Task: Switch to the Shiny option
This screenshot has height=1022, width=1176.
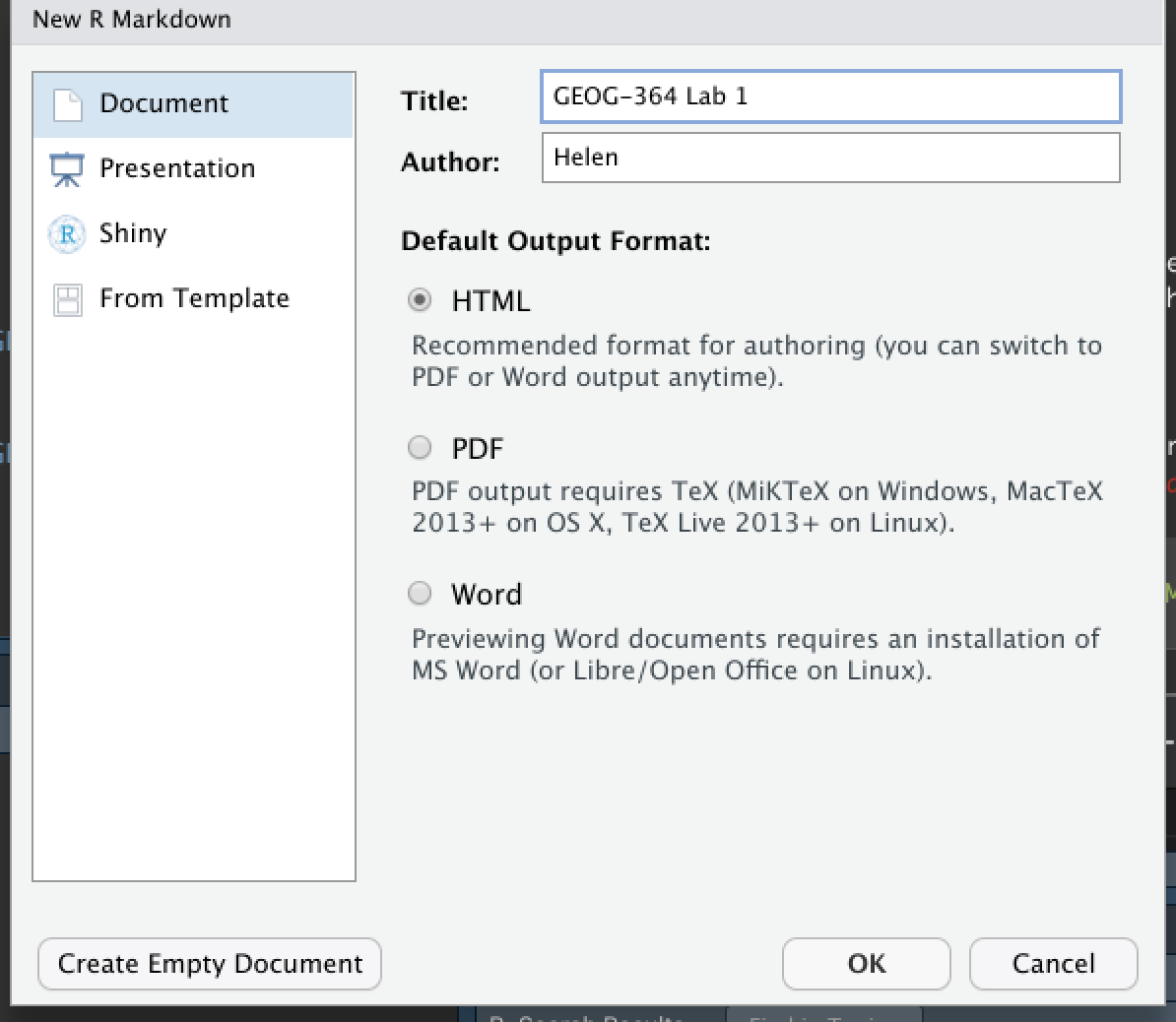Action: [133, 233]
